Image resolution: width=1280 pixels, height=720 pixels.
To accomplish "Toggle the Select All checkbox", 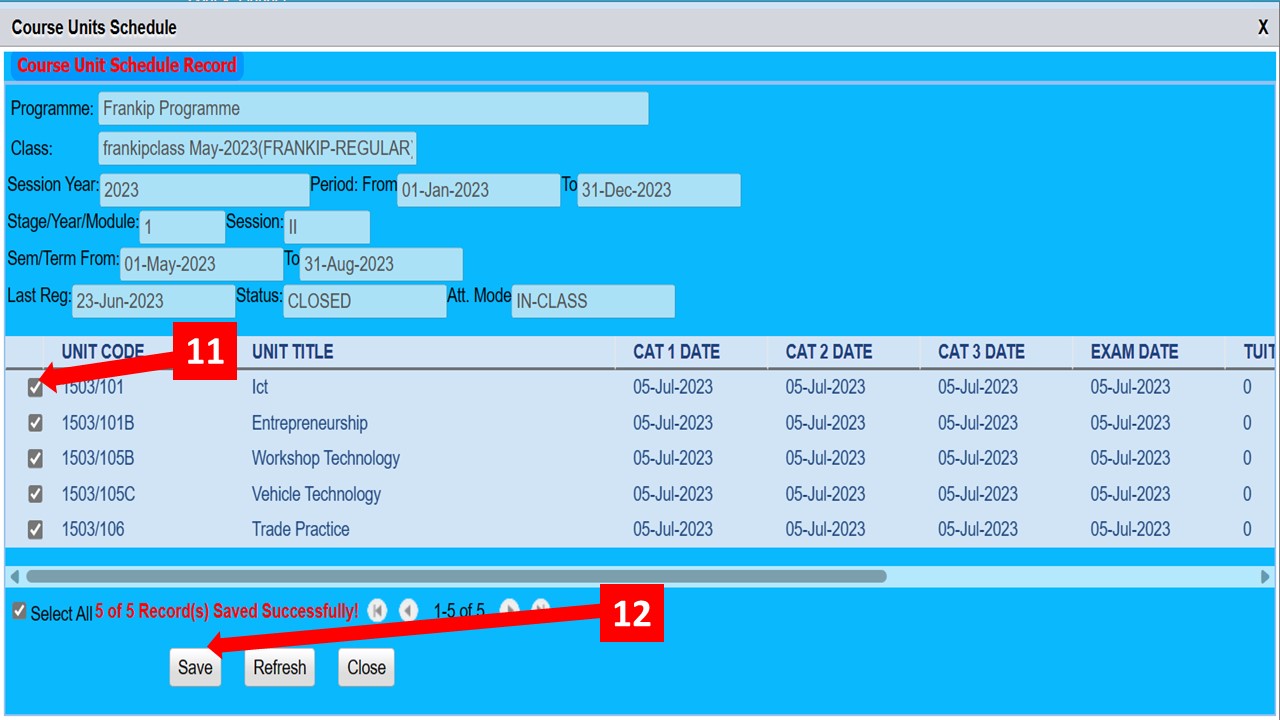I will pos(19,611).
